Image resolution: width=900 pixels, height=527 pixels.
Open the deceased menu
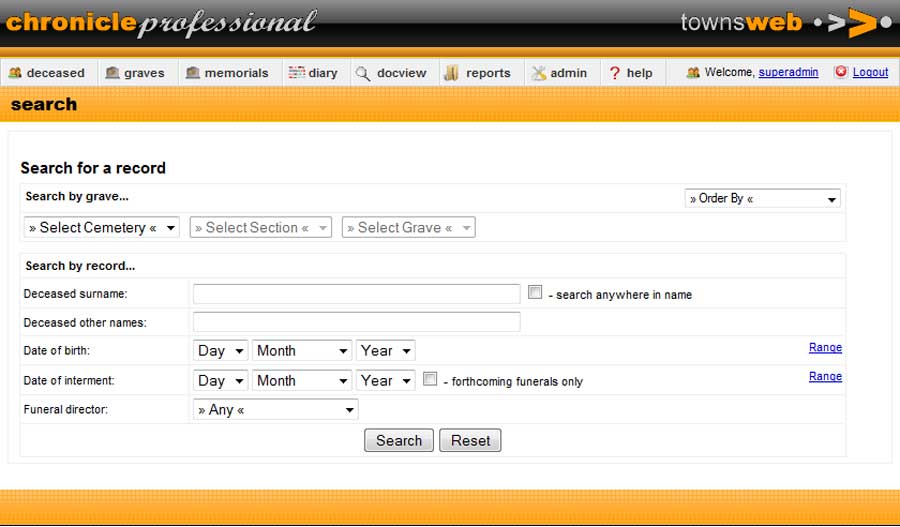click(x=49, y=73)
